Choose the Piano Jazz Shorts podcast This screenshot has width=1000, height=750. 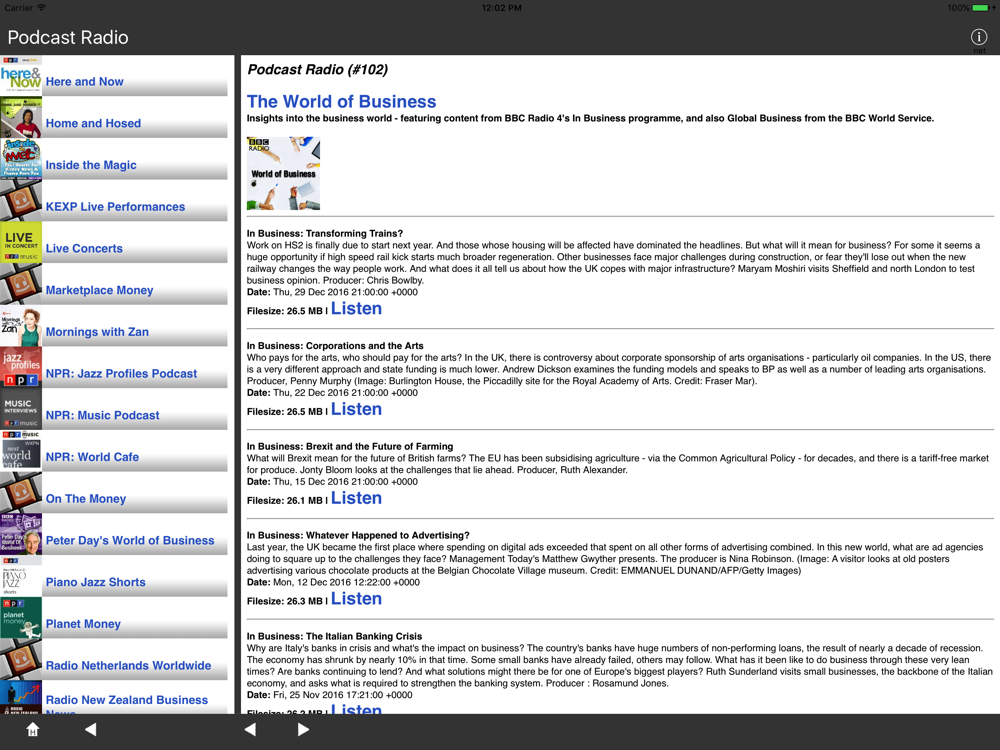coord(96,582)
